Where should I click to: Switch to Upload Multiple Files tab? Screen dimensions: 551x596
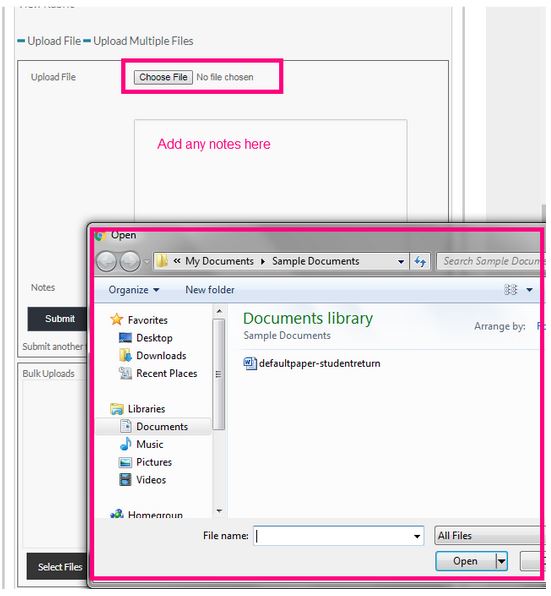click(x=143, y=41)
